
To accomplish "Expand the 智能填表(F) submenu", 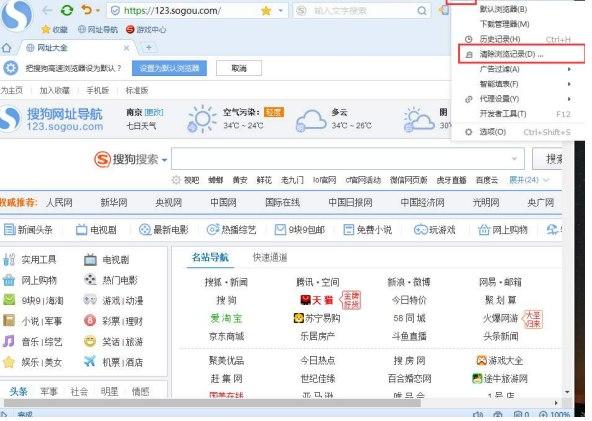I will [569, 84].
